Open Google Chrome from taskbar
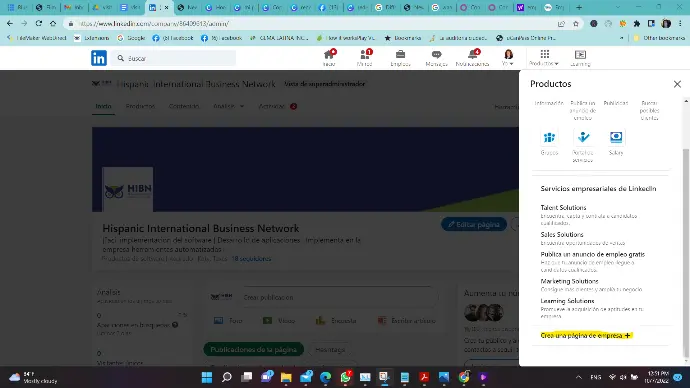The image size is (690, 388). coord(464,377)
